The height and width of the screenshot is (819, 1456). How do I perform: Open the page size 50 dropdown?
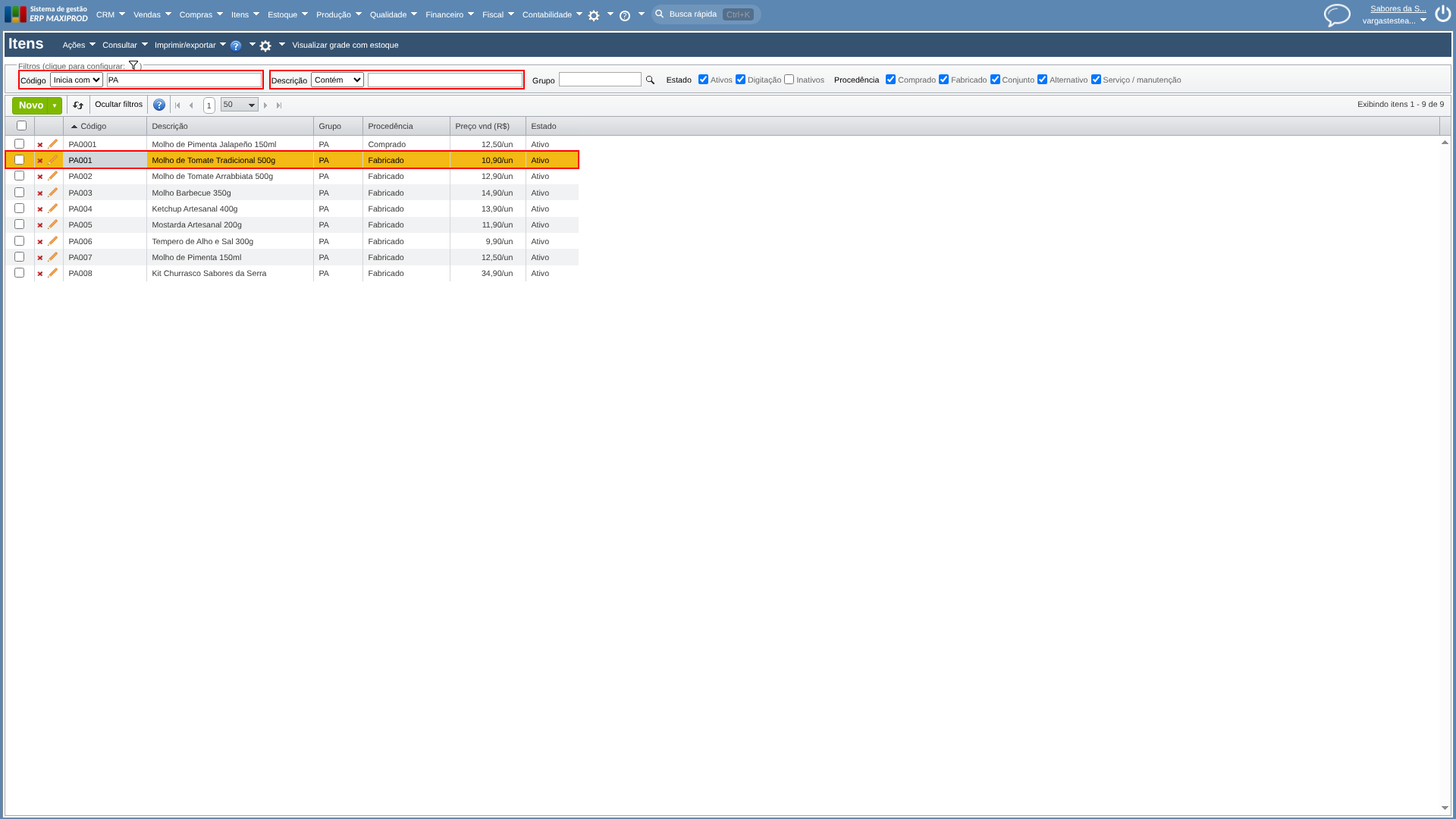tap(240, 105)
